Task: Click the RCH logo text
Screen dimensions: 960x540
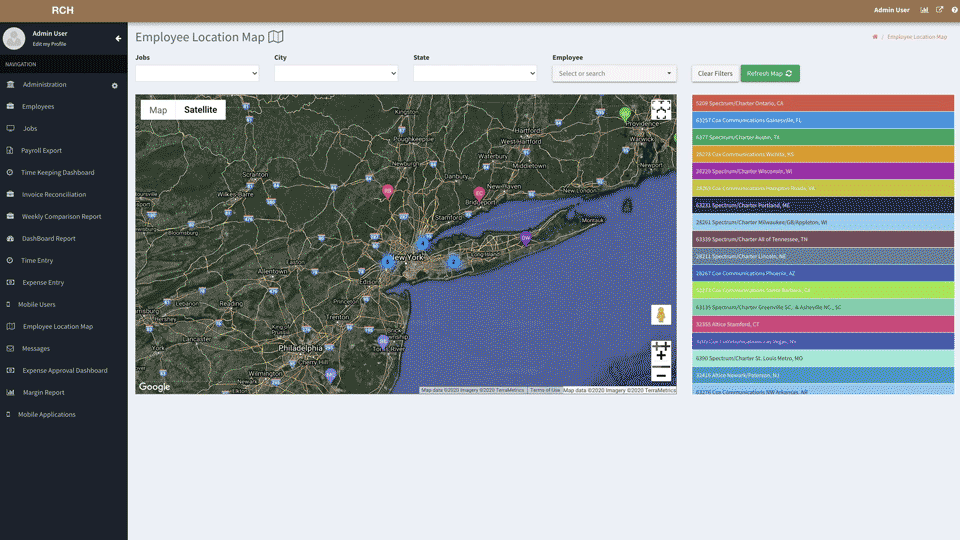Action: click(62, 10)
